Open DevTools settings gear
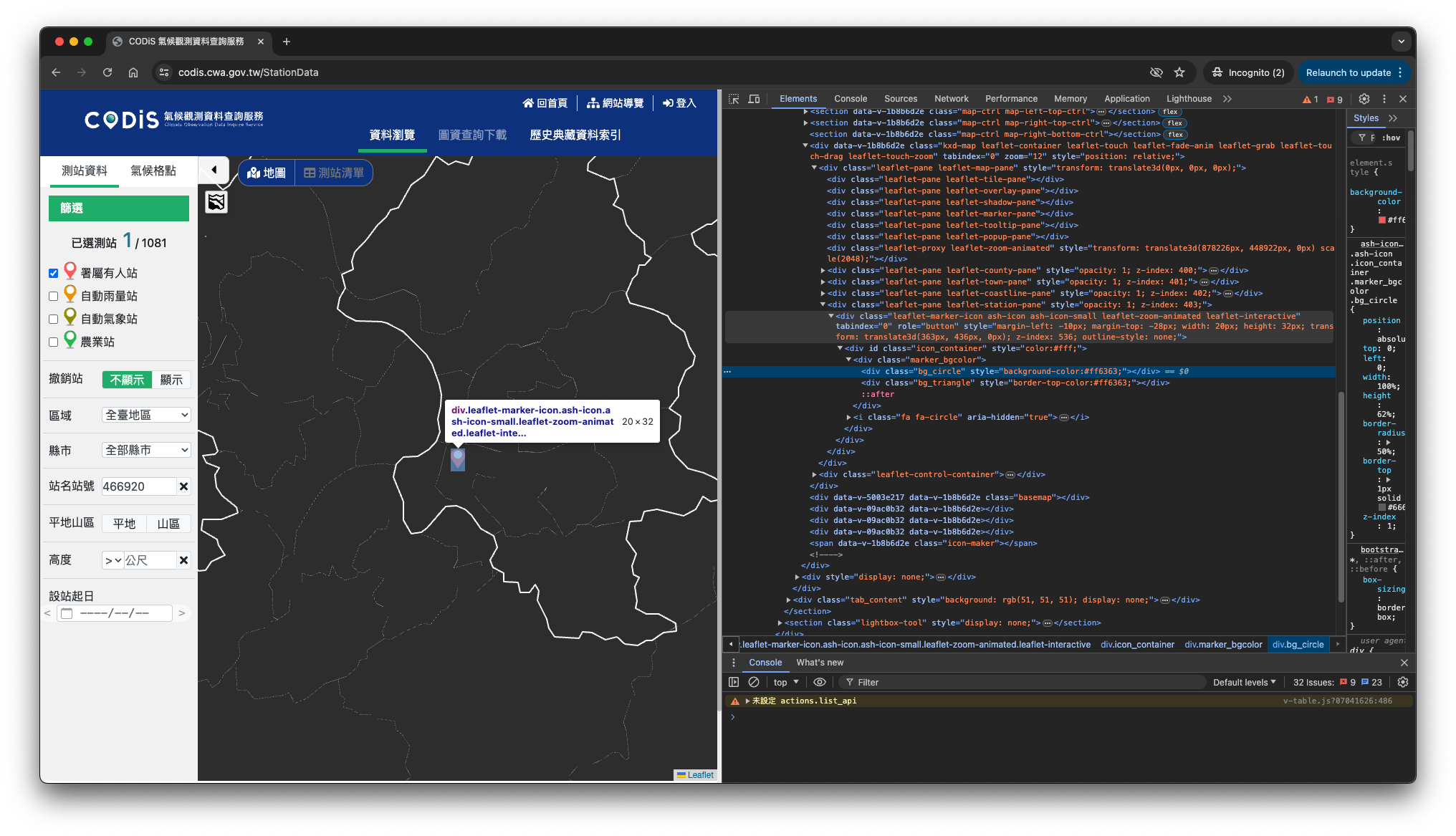The width and height of the screenshot is (1456, 836). 1364,99
